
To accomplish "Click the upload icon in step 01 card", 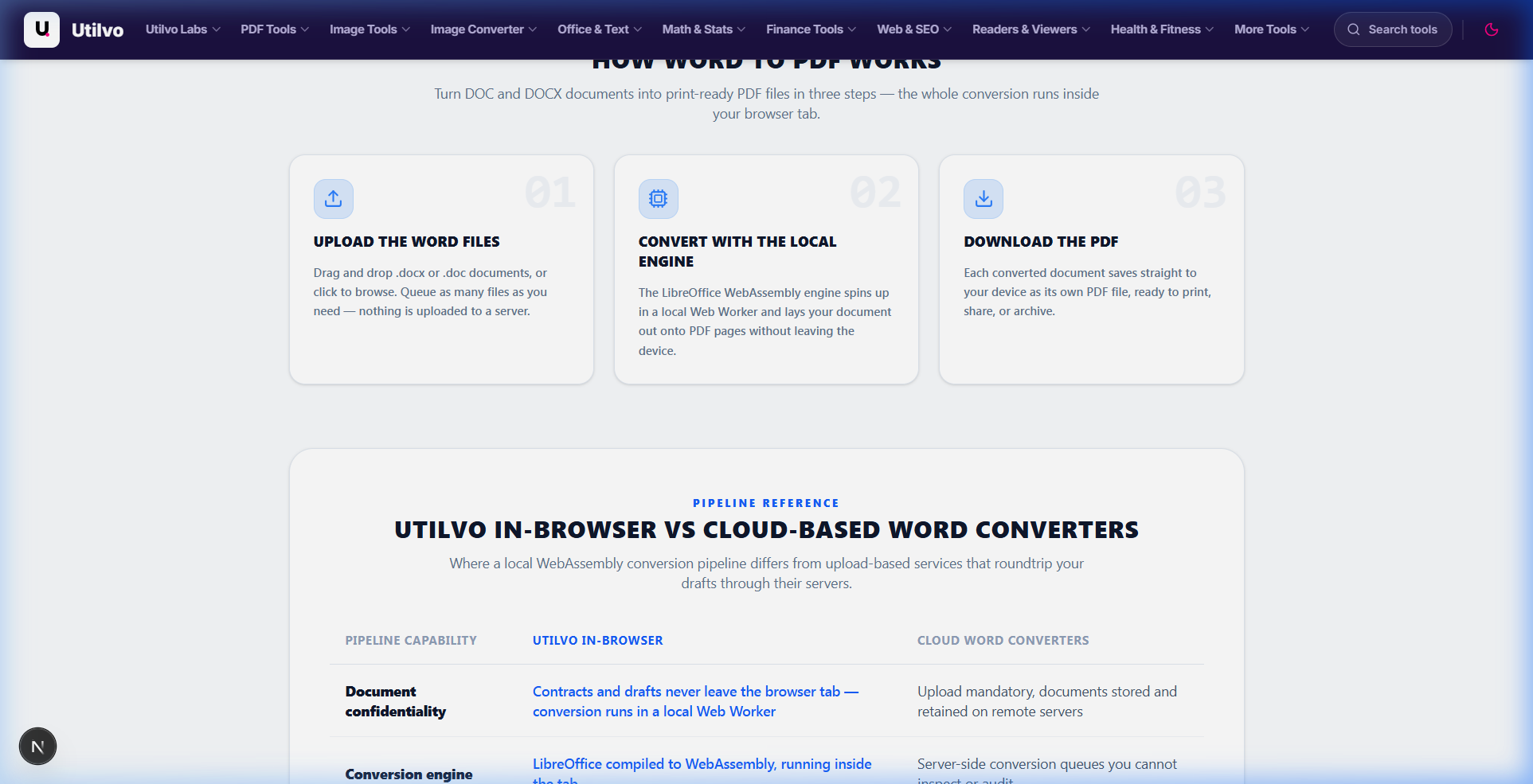I will point(334,199).
